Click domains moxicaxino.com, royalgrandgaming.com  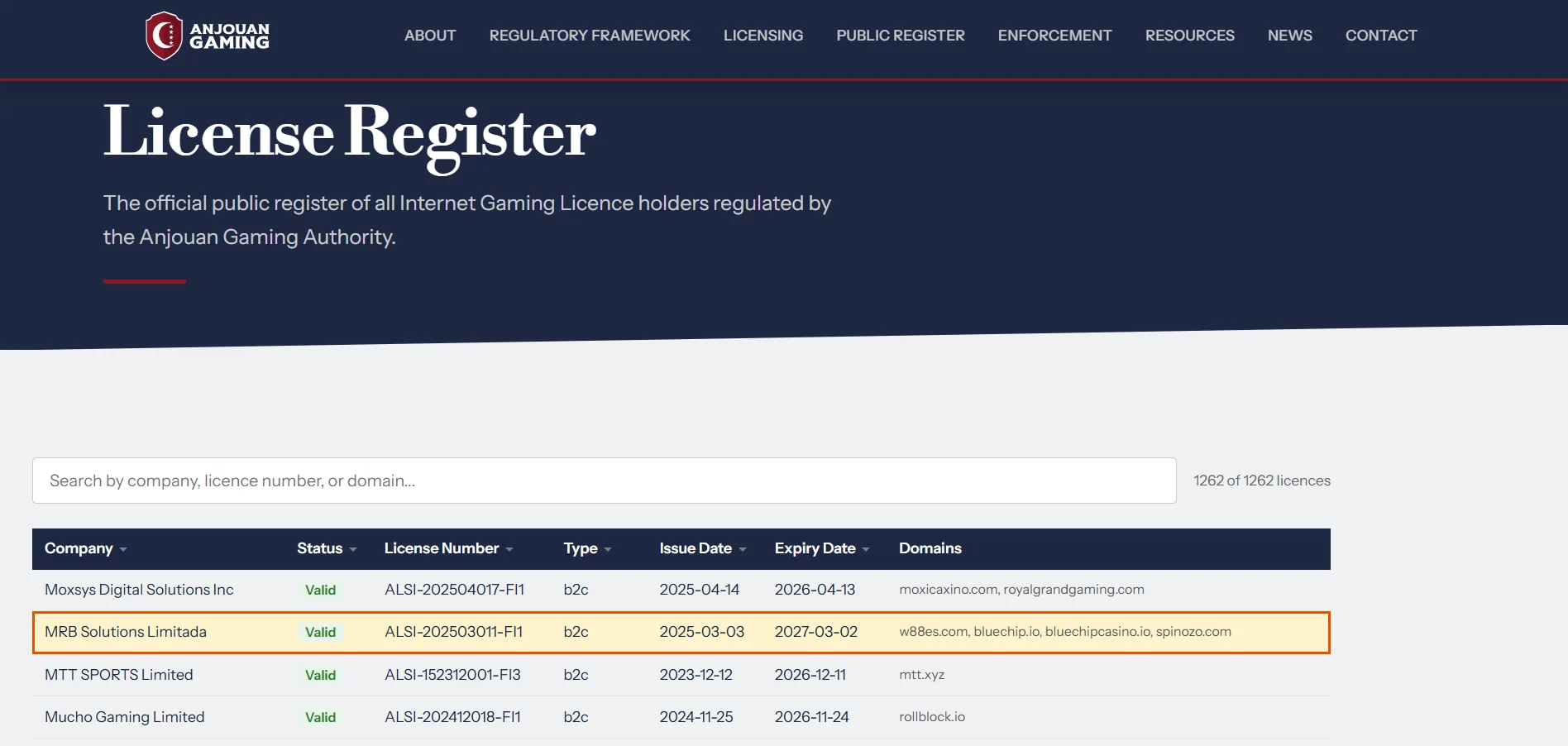click(1022, 590)
